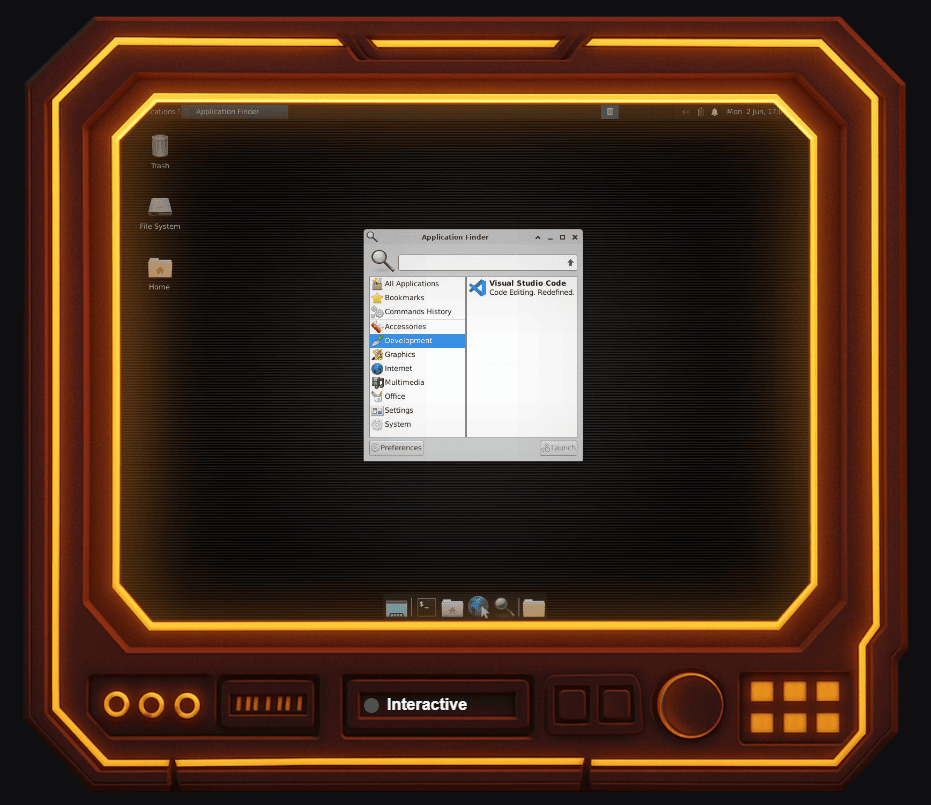Choose the Office category
Screen dimensions: 931x805
[x=417, y=397]
